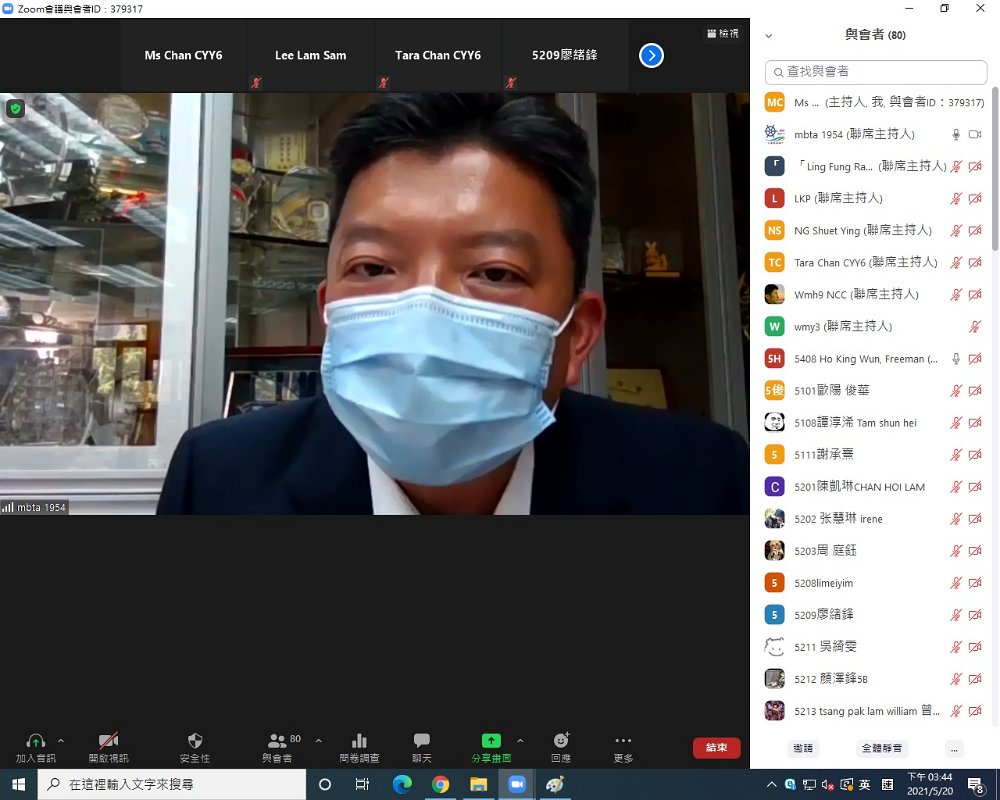Expand the arrow beside 加入音訊
Image resolution: width=1000 pixels, height=800 pixels.
[61, 741]
